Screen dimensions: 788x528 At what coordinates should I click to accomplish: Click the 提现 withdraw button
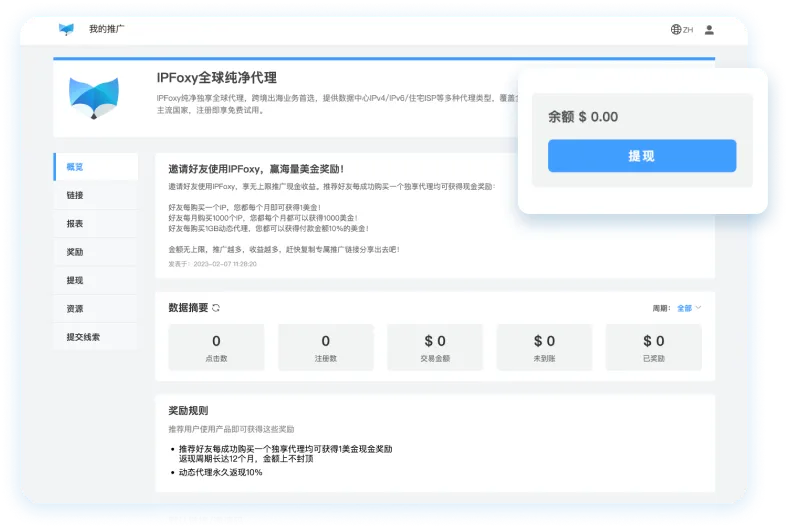pyautogui.click(x=642, y=156)
